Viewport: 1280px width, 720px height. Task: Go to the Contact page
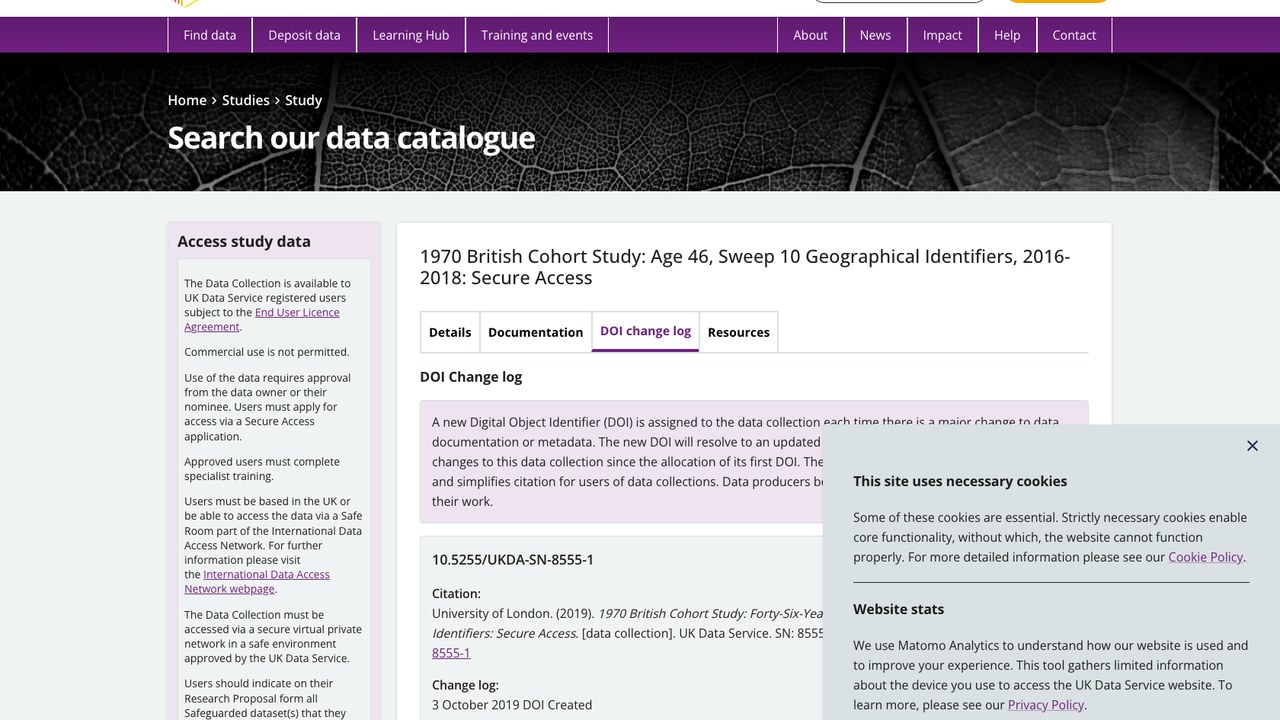(x=1074, y=35)
